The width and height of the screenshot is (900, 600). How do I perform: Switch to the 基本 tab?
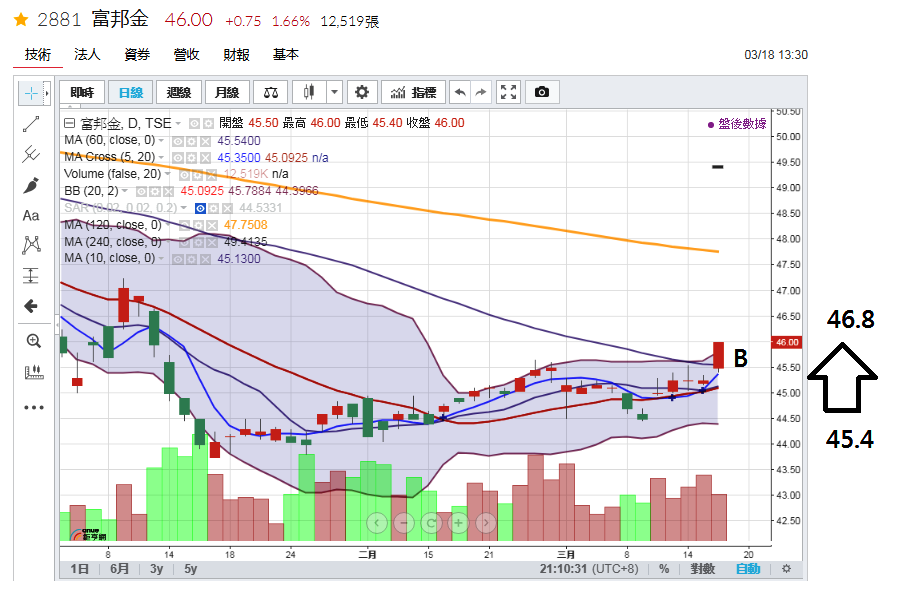286,55
